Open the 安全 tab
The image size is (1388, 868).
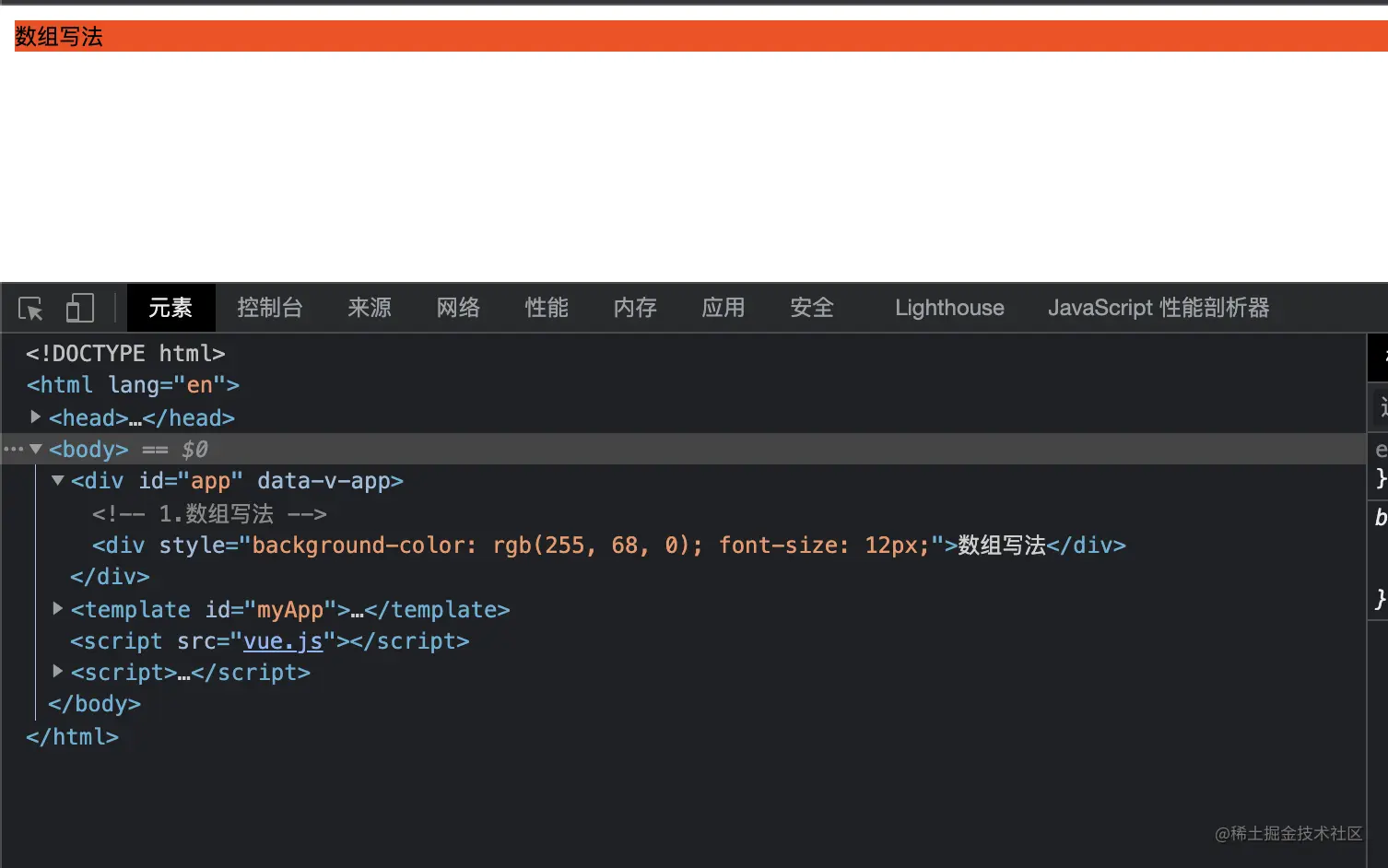pyautogui.click(x=812, y=308)
